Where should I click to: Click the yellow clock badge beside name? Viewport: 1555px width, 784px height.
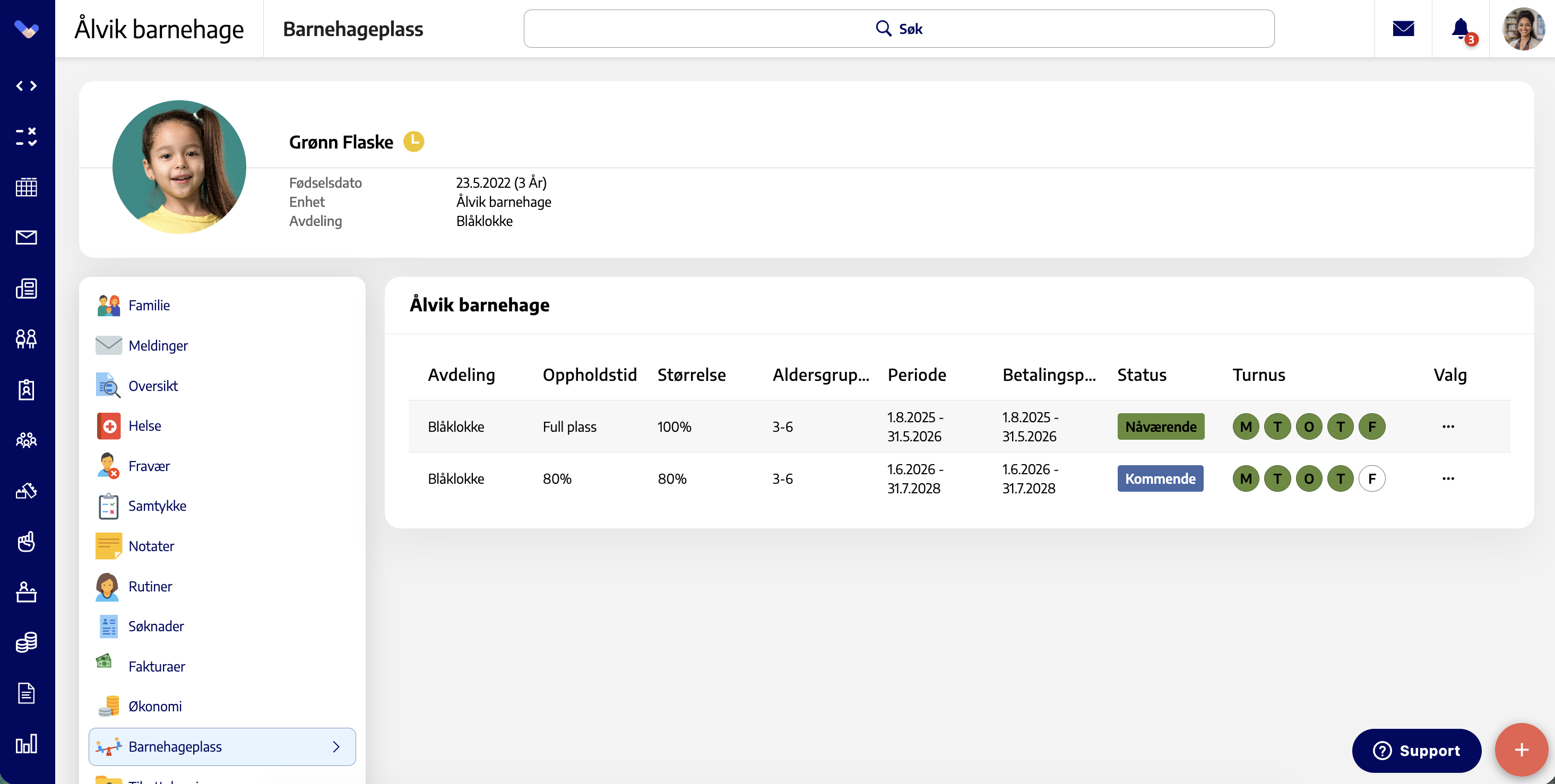[x=413, y=141]
